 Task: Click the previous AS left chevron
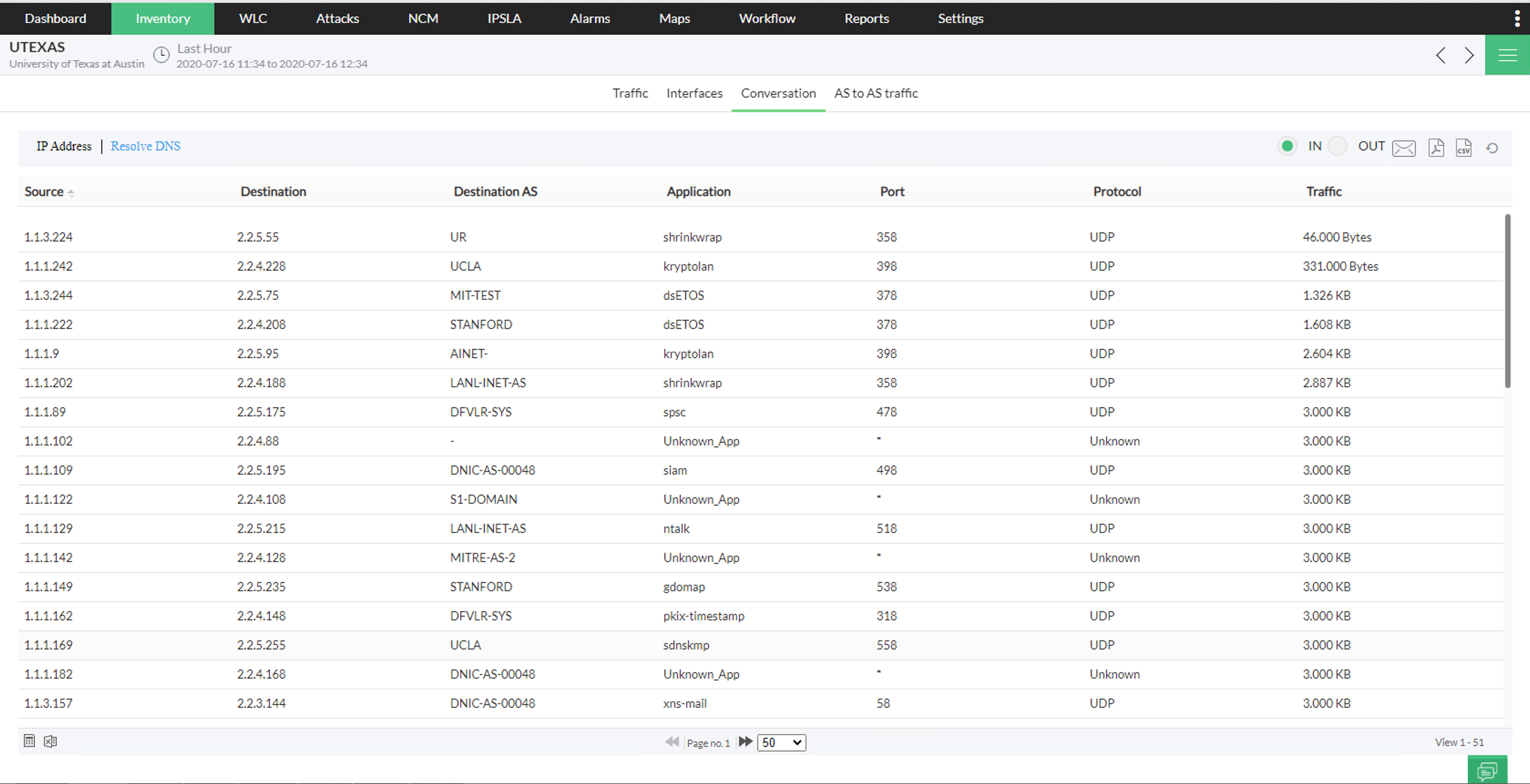point(1440,55)
